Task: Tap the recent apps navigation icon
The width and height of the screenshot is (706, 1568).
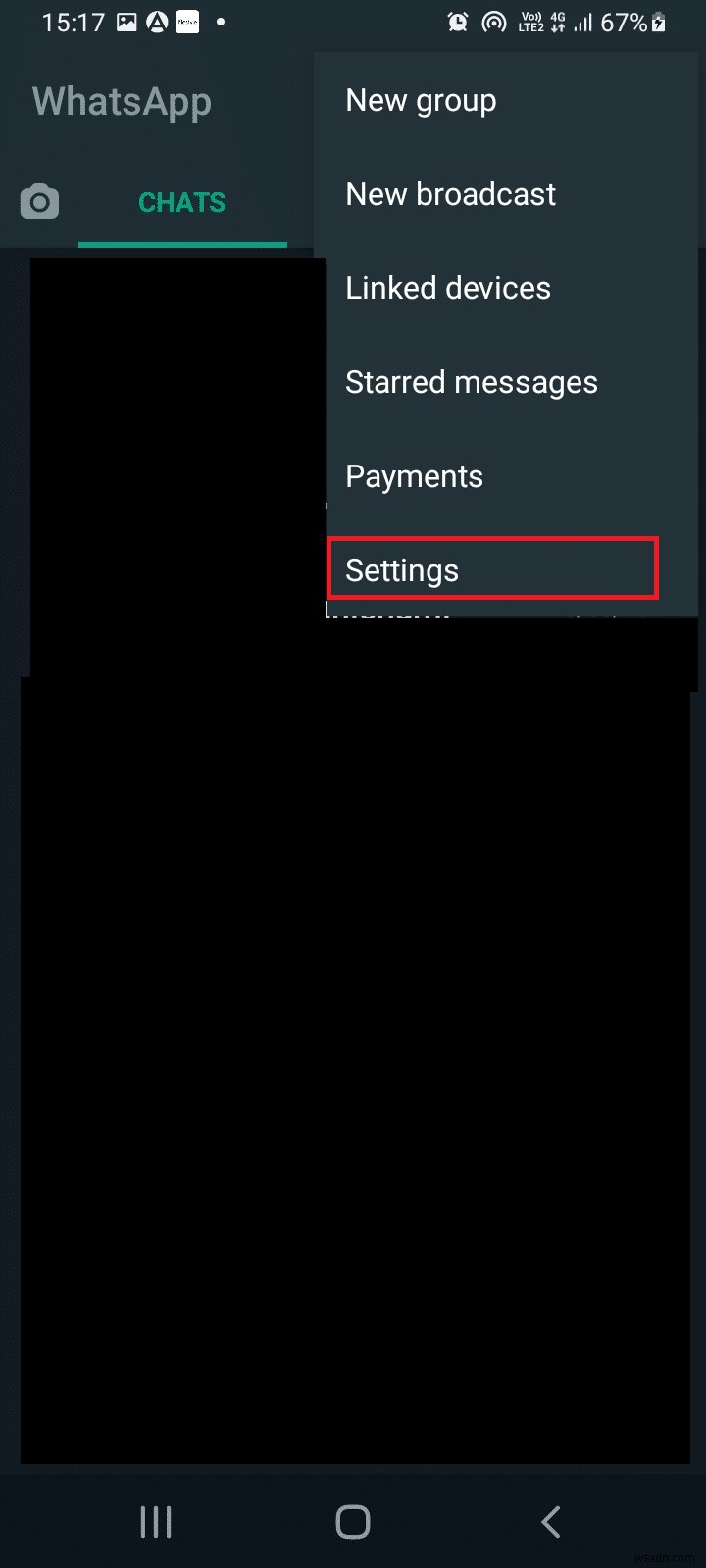Action: click(156, 1522)
